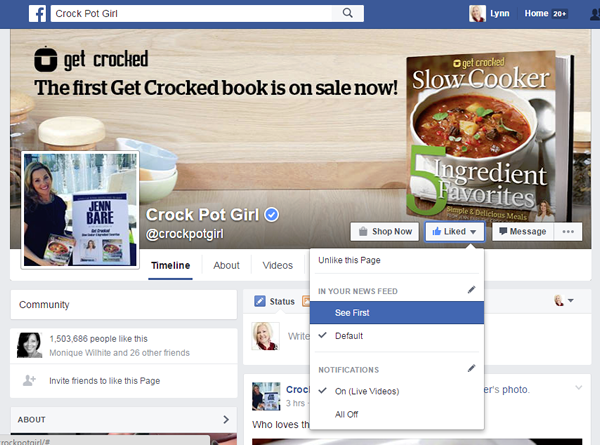Open the Liked dropdown button
This screenshot has width=600, height=445.
455,231
